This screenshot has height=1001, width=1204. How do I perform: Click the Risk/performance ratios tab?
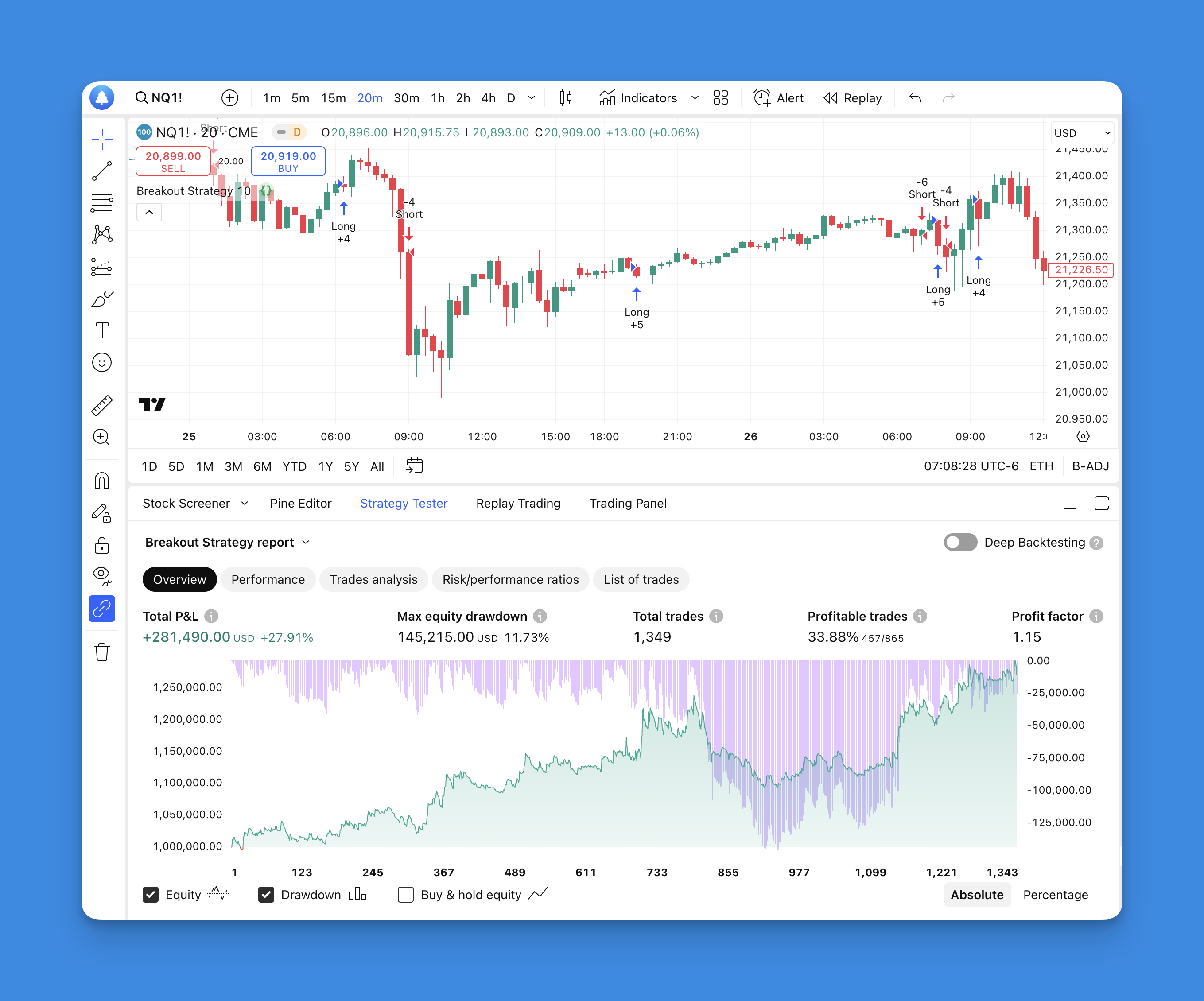pos(511,579)
